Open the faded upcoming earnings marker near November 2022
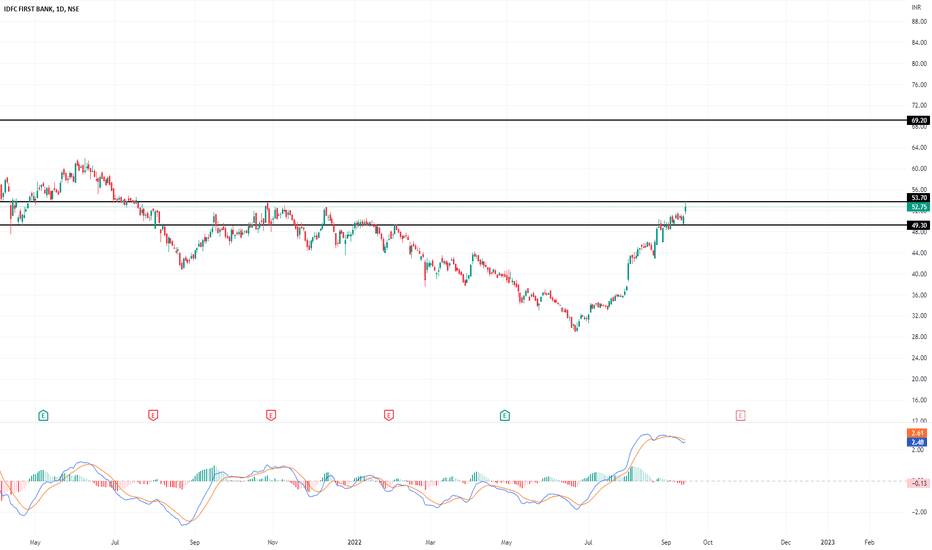Screen dimensions: 932x550 pyautogui.click(x=740, y=416)
